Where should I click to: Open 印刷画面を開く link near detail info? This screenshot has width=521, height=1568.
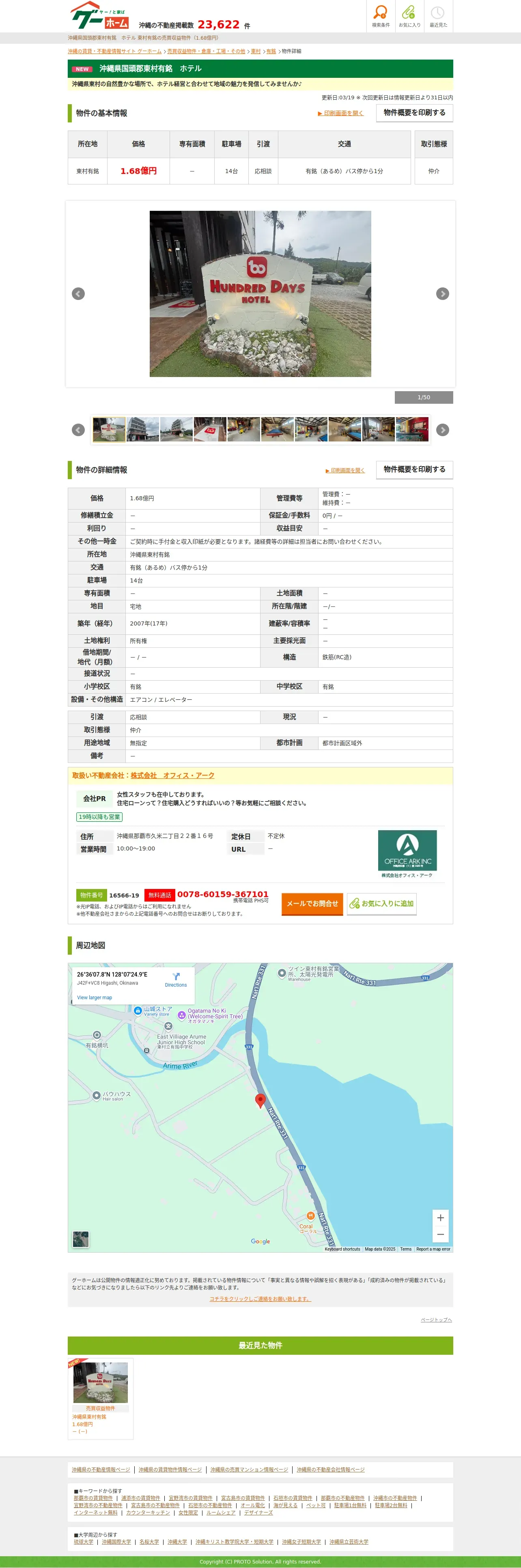(x=345, y=471)
